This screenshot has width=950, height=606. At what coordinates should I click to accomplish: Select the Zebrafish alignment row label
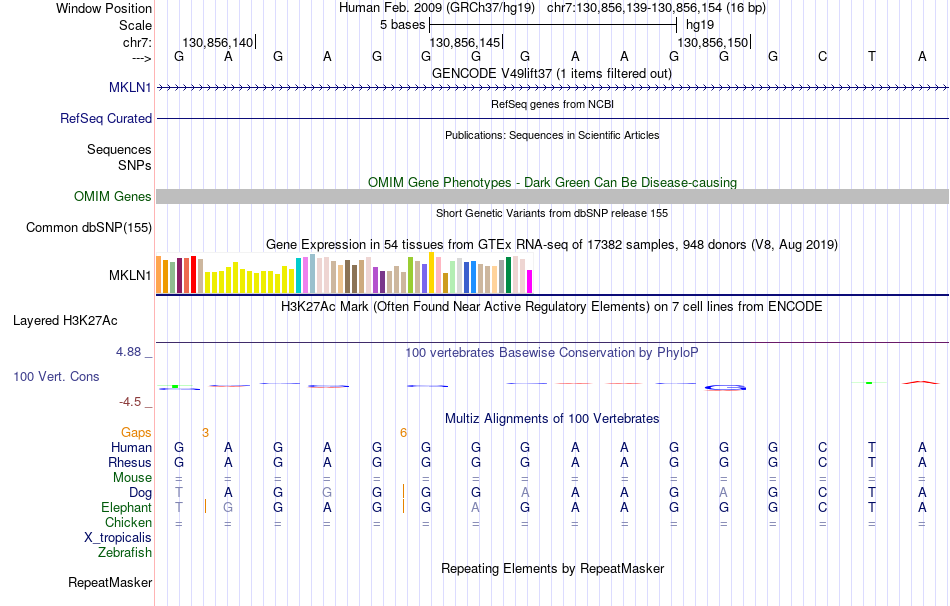click(125, 553)
